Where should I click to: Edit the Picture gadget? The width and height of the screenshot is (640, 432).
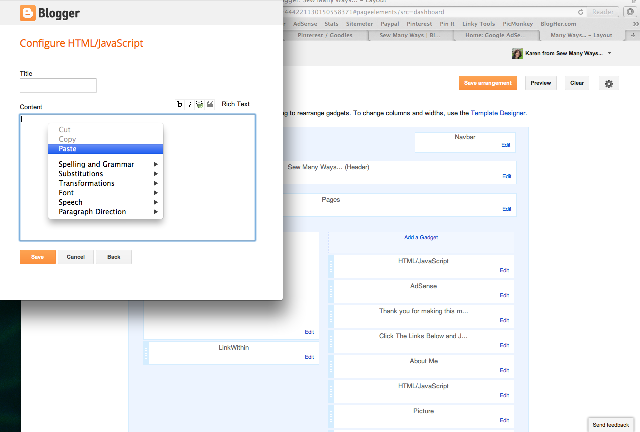504,420
